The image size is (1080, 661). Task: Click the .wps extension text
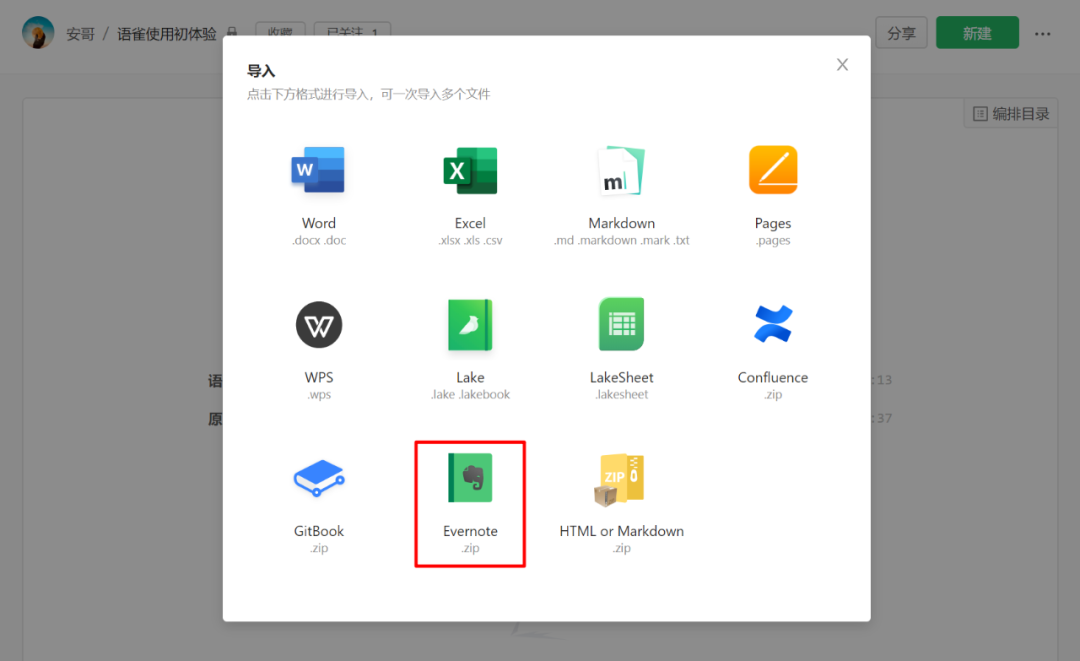click(319, 395)
